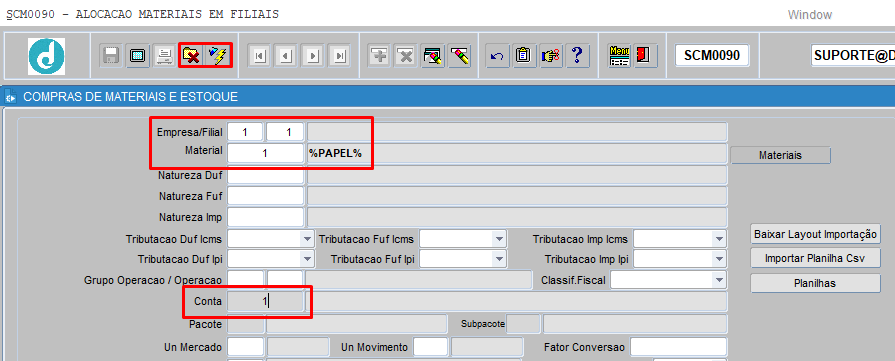Screen dimensions: 895x361
Task: Click the Natureza Duf input field
Action: pyautogui.click(x=265, y=175)
